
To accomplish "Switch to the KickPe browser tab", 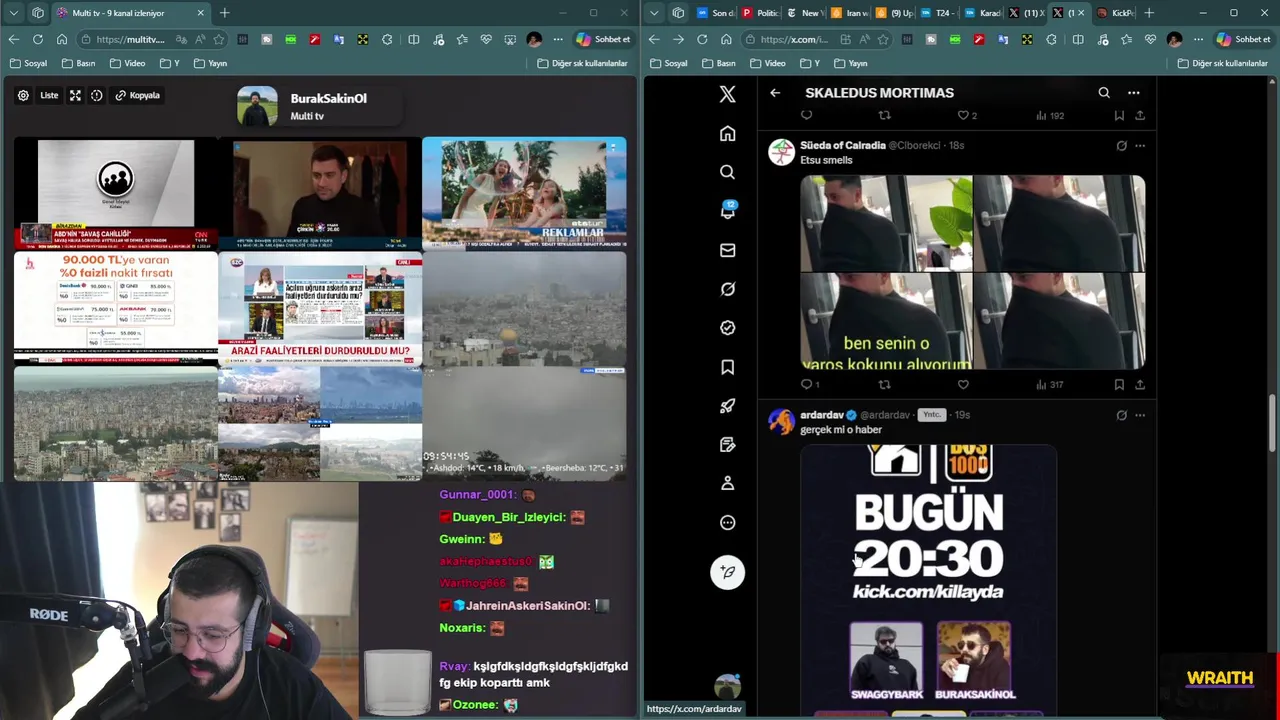I will (x=1116, y=13).
